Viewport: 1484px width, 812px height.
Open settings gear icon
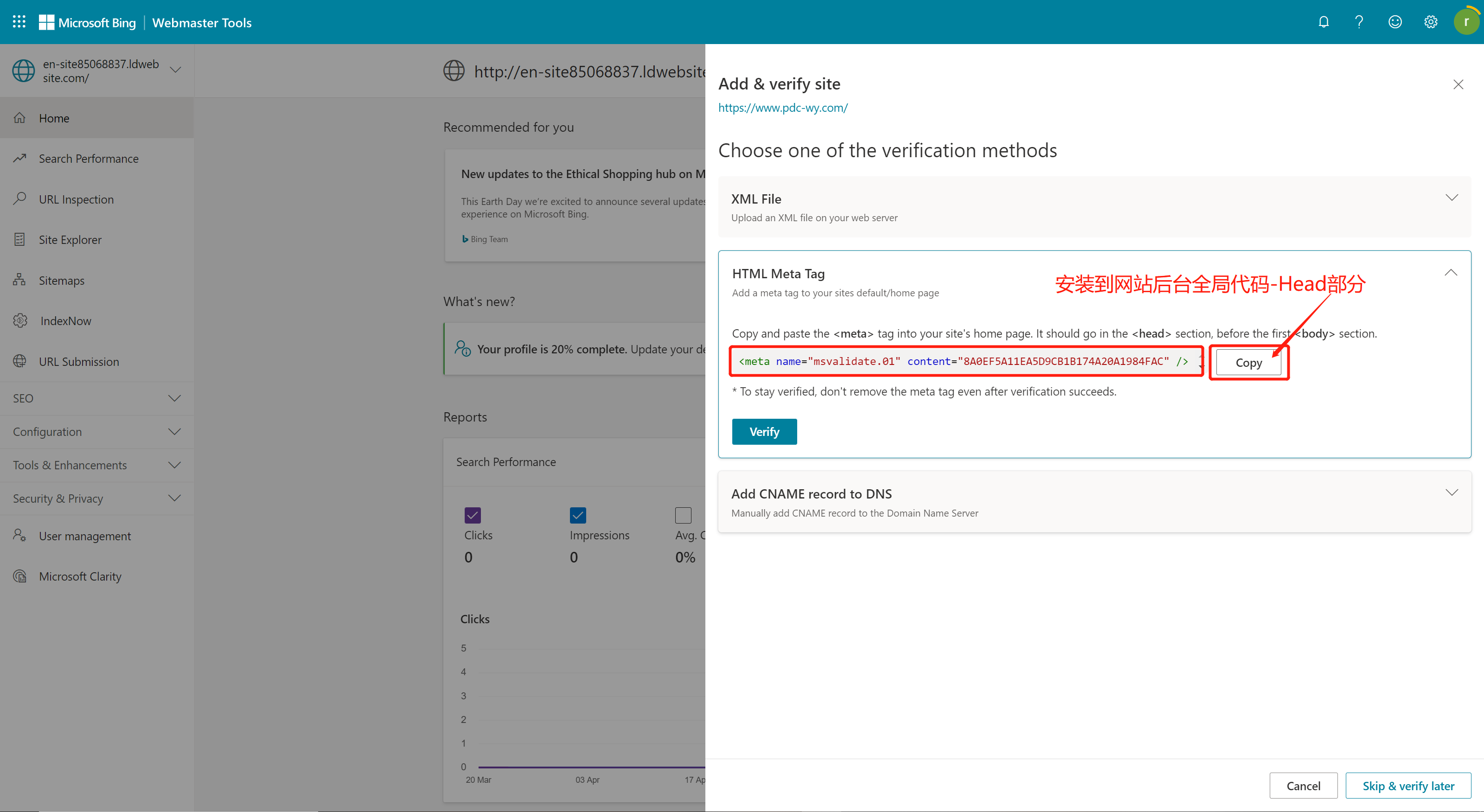pos(1430,22)
